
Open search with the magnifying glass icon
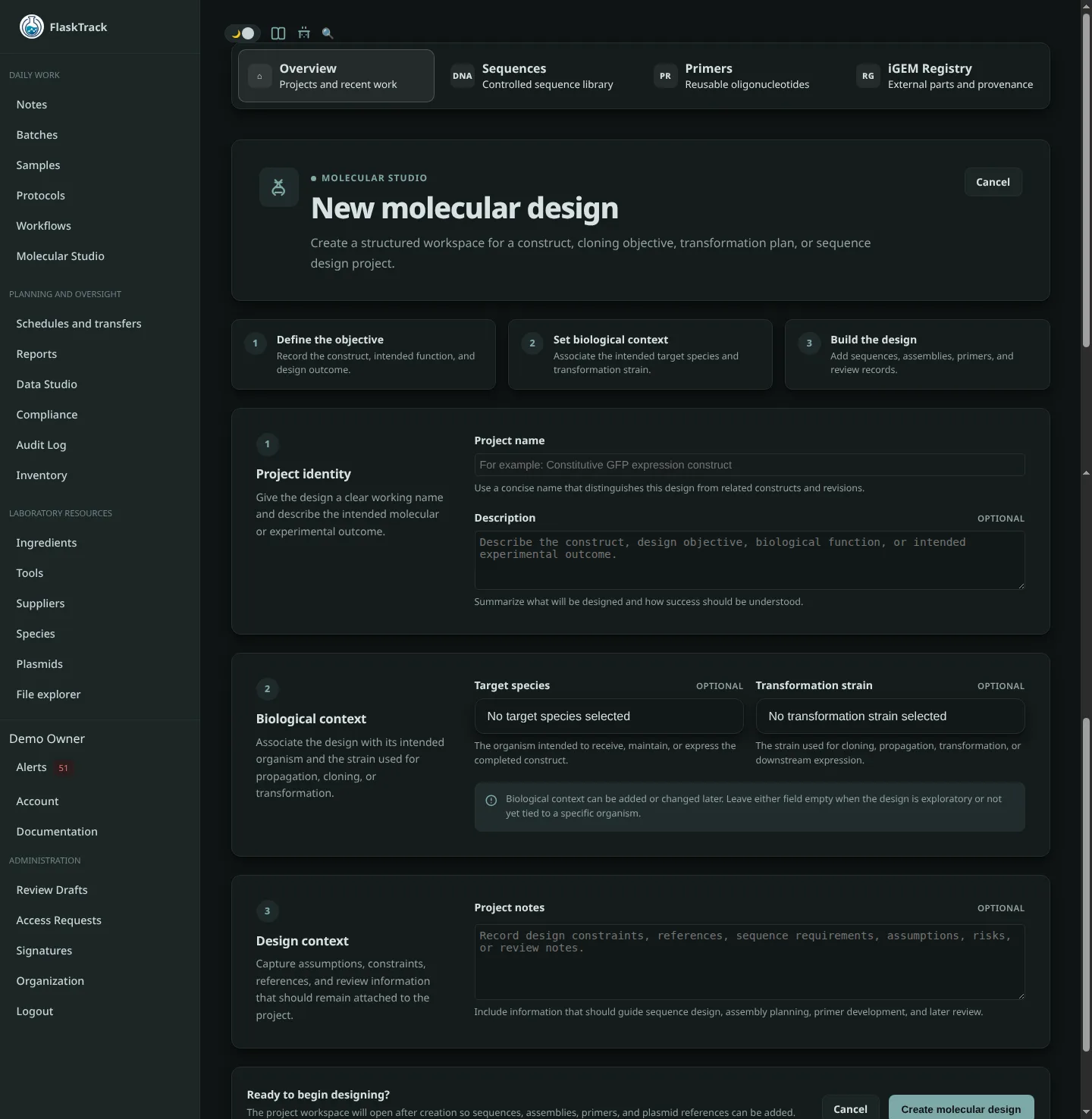[328, 33]
